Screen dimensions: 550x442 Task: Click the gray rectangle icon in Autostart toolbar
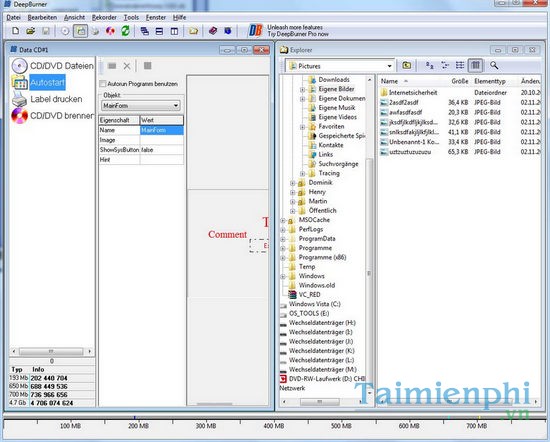point(112,66)
